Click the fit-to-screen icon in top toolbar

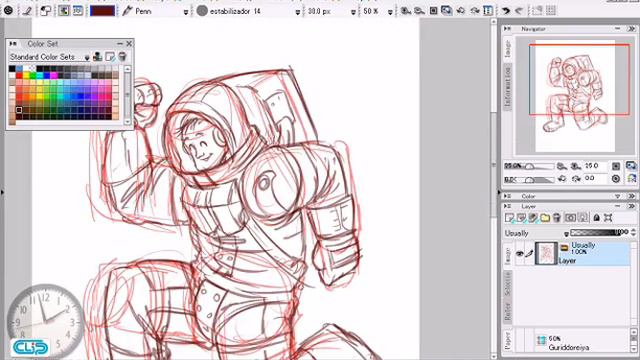click(433, 11)
